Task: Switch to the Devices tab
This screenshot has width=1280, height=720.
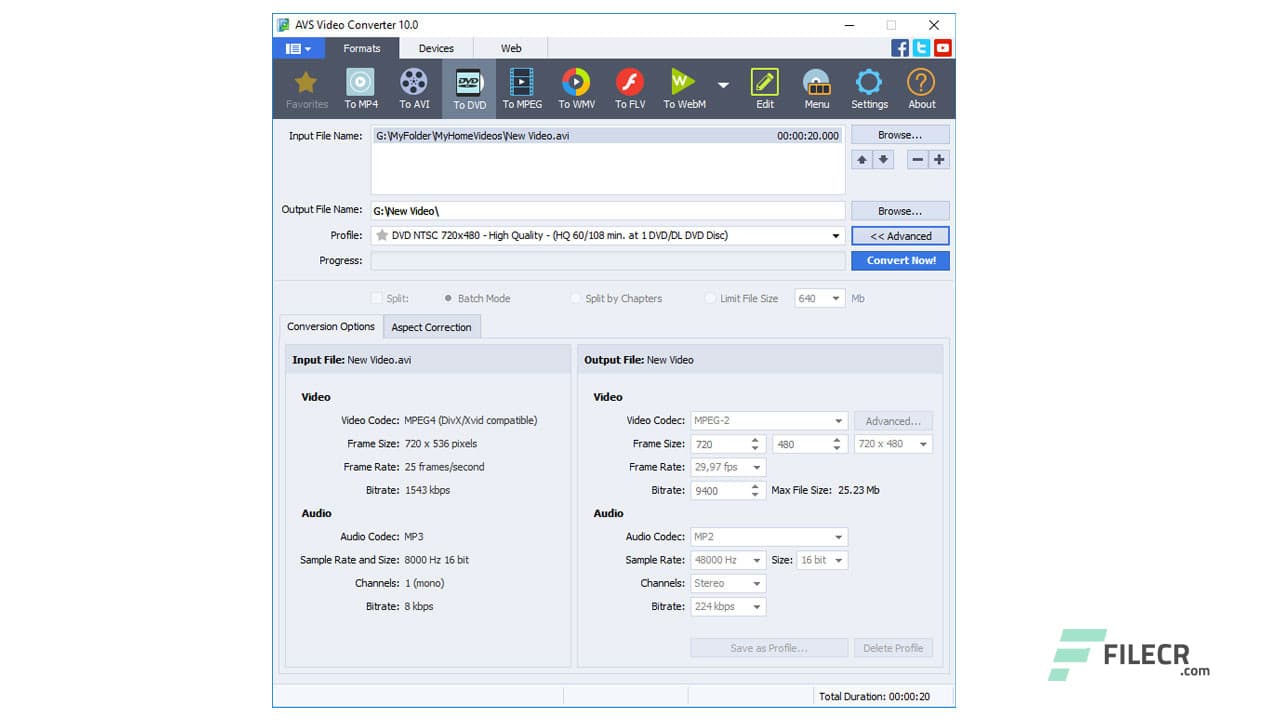Action: (436, 47)
